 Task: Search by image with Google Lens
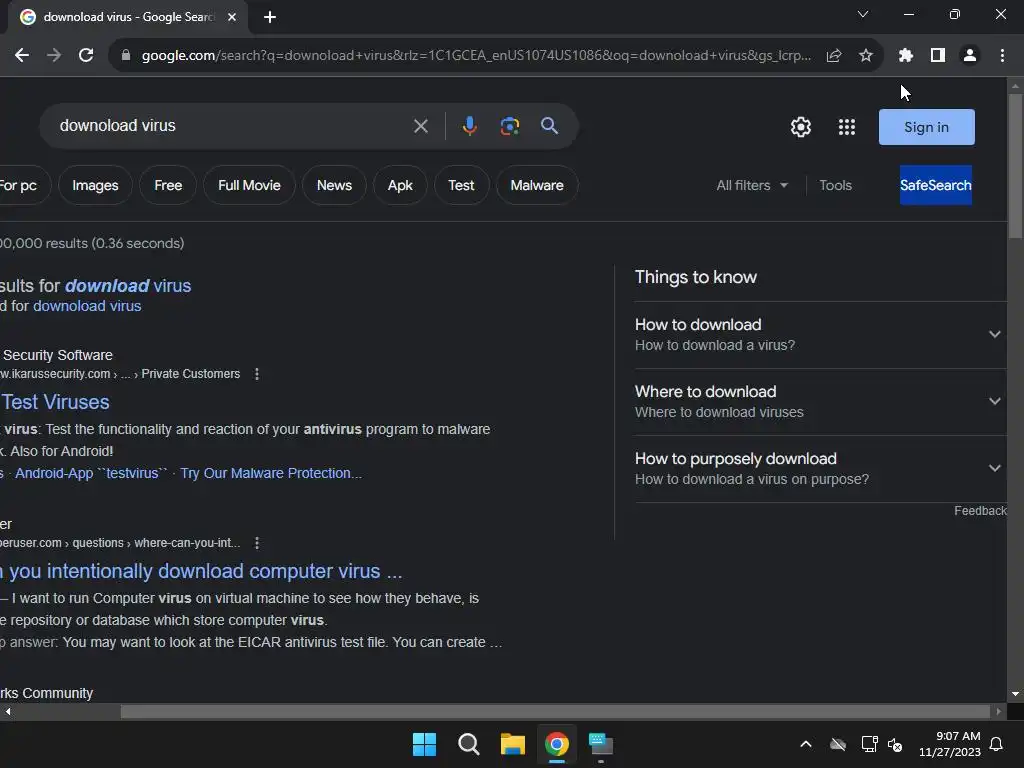[510, 126]
